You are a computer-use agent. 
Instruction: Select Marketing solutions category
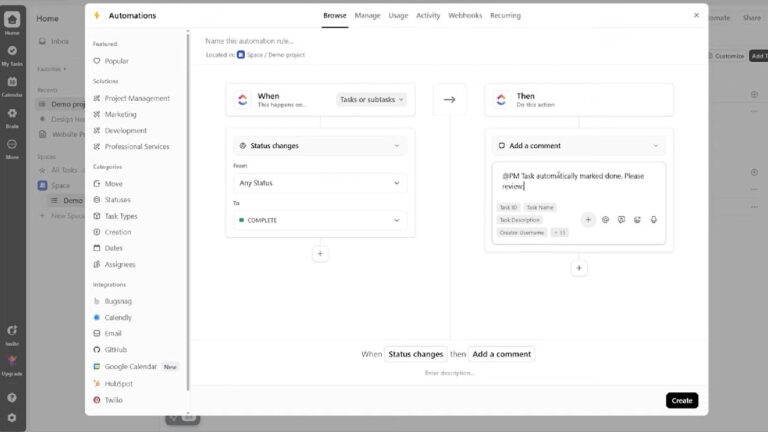(115, 114)
